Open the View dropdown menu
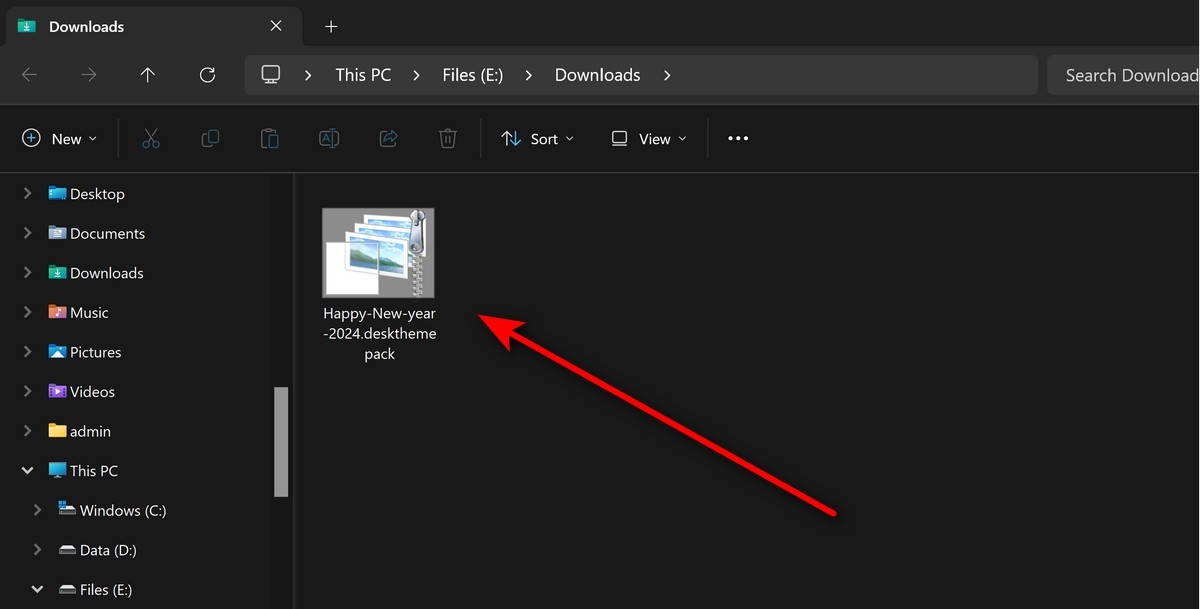The height and width of the screenshot is (609, 1200). 650,139
